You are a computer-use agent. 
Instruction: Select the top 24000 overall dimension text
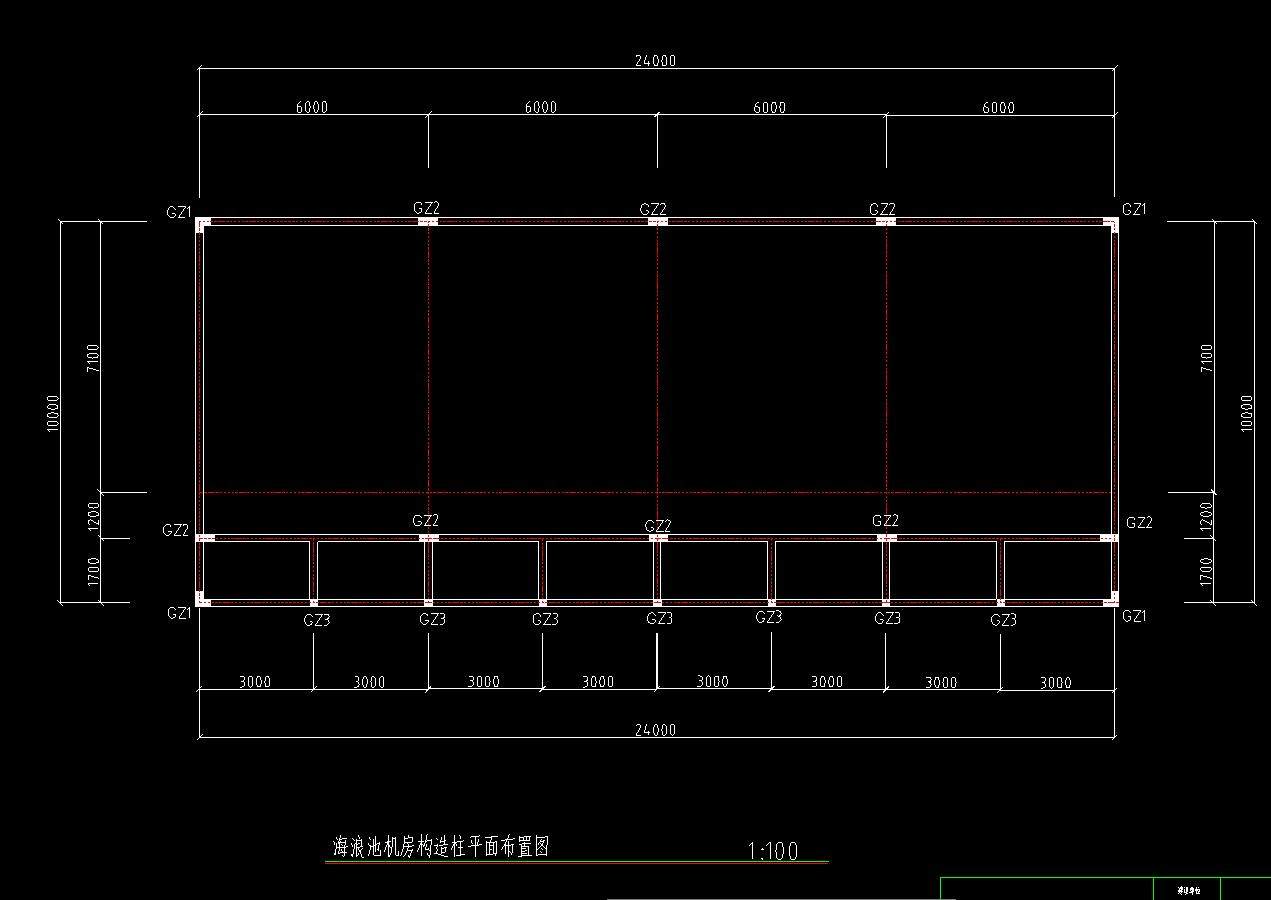[655, 60]
